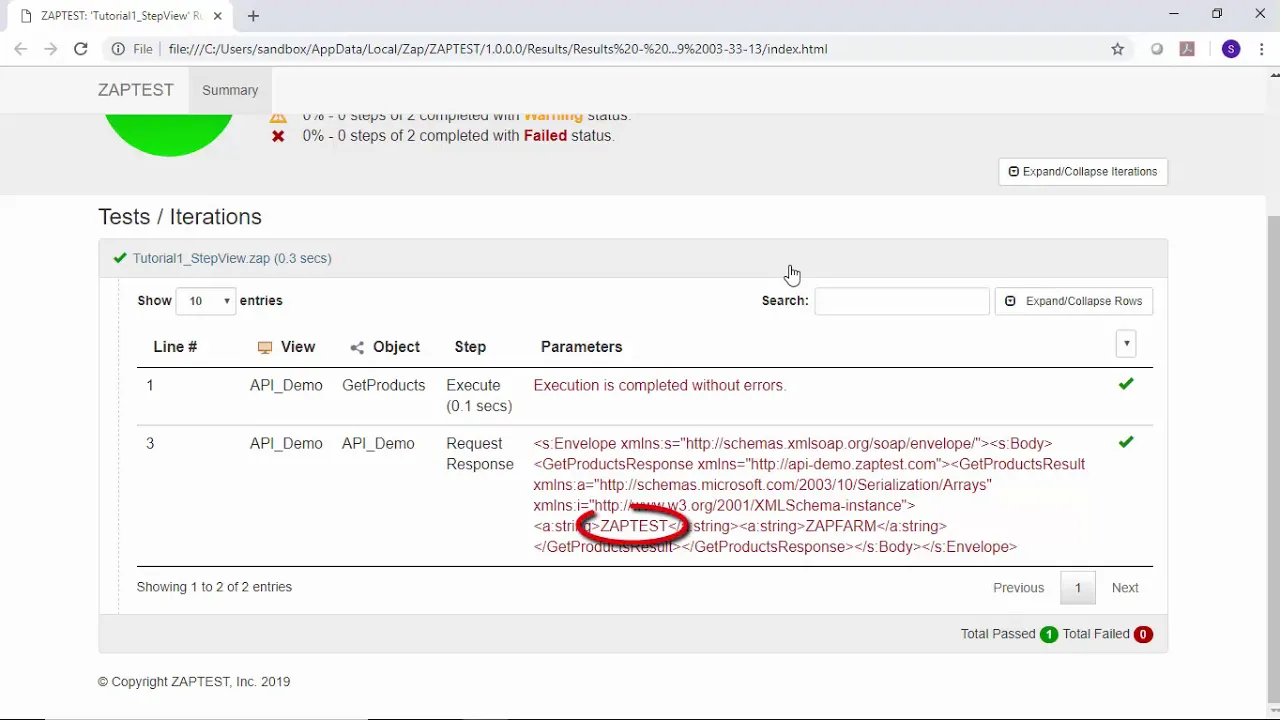1280x720 pixels.
Task: Collapse the Tutorial1_StepView.zap iteration header
Action: pos(632,258)
